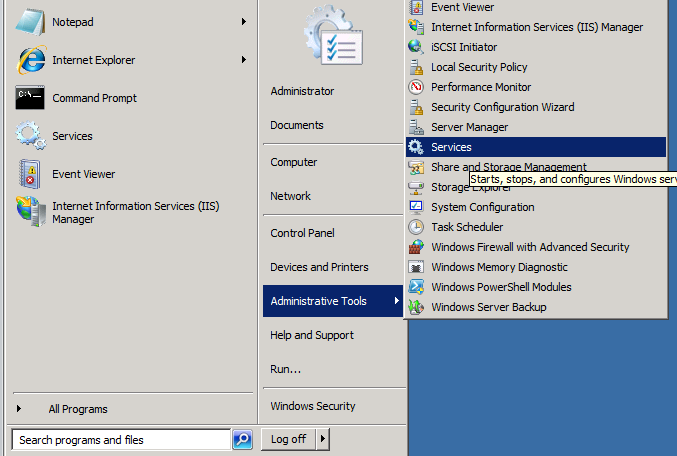Screen dimensions: 677x456
Task: Click the search magnifier button
Action: point(243,440)
